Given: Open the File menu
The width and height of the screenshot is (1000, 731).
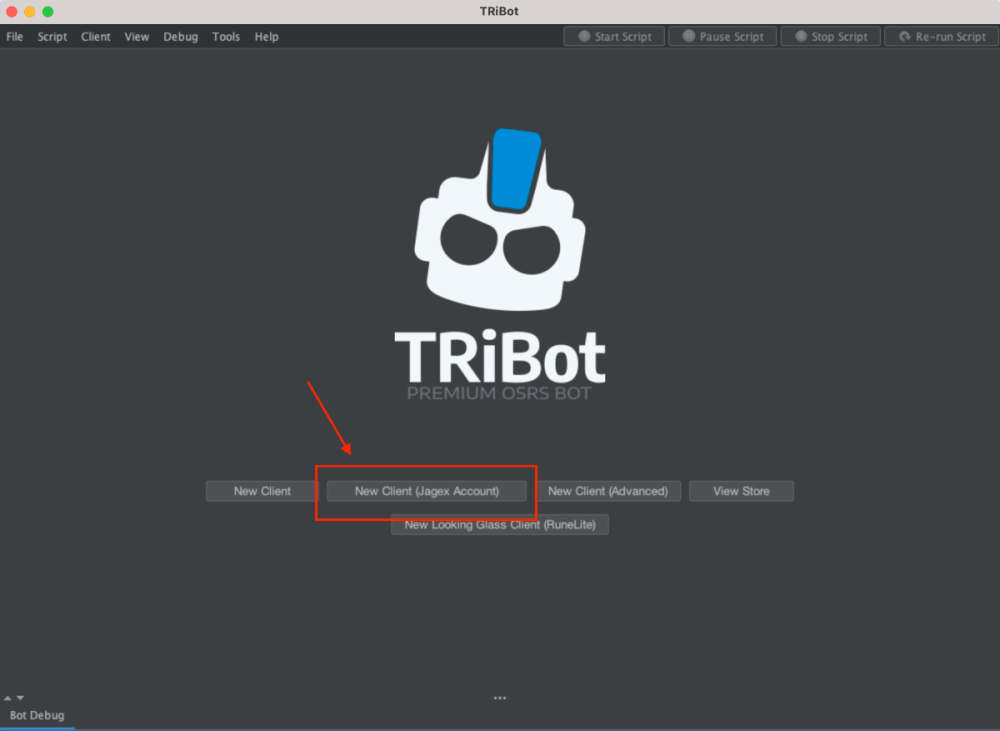Looking at the screenshot, I should click(x=15, y=36).
